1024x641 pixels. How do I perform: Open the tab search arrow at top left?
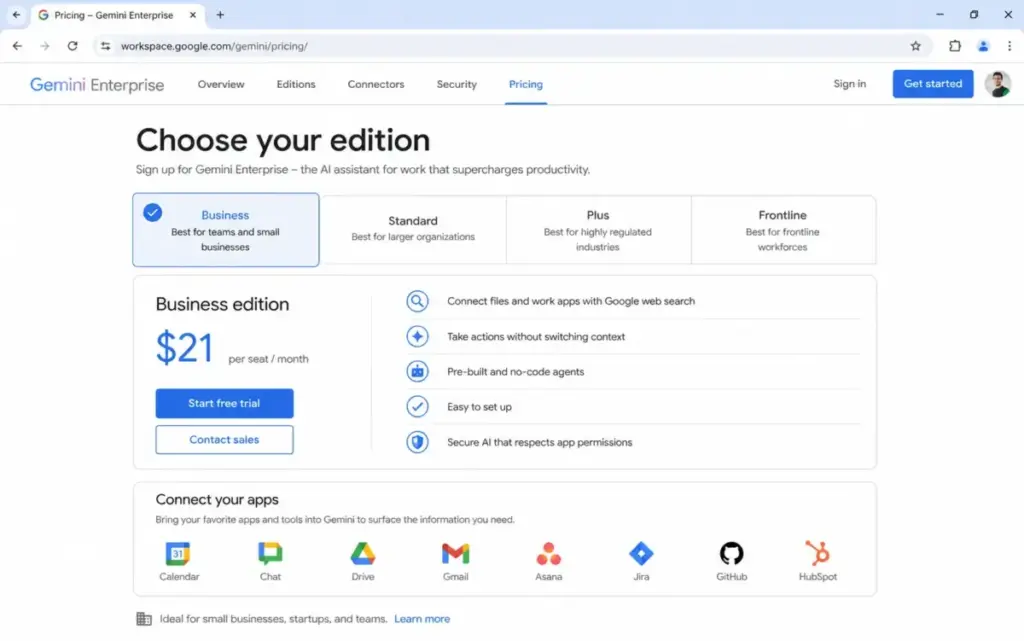click(x=16, y=14)
